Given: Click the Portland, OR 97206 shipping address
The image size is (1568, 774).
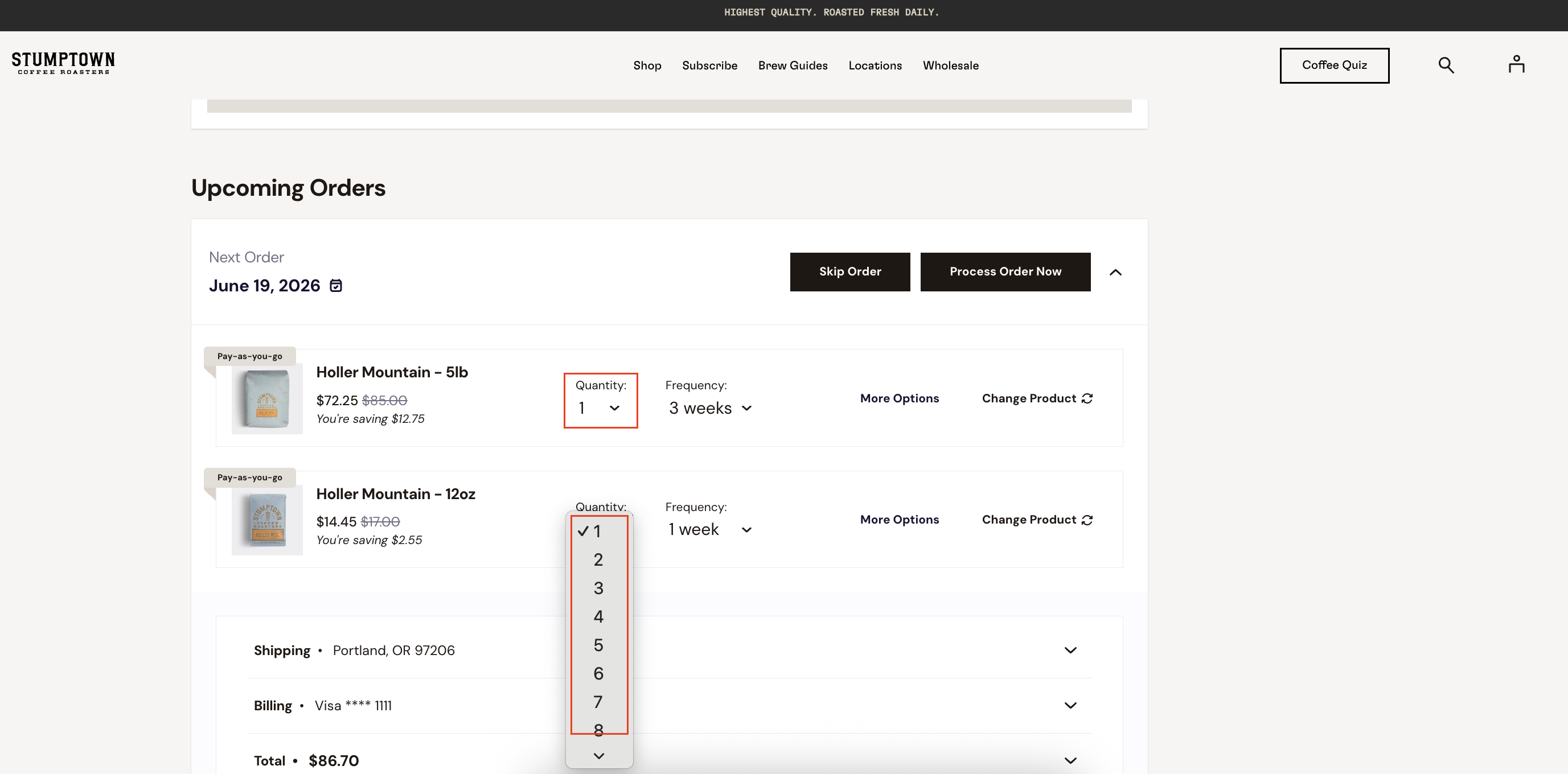Looking at the screenshot, I should click(393, 651).
